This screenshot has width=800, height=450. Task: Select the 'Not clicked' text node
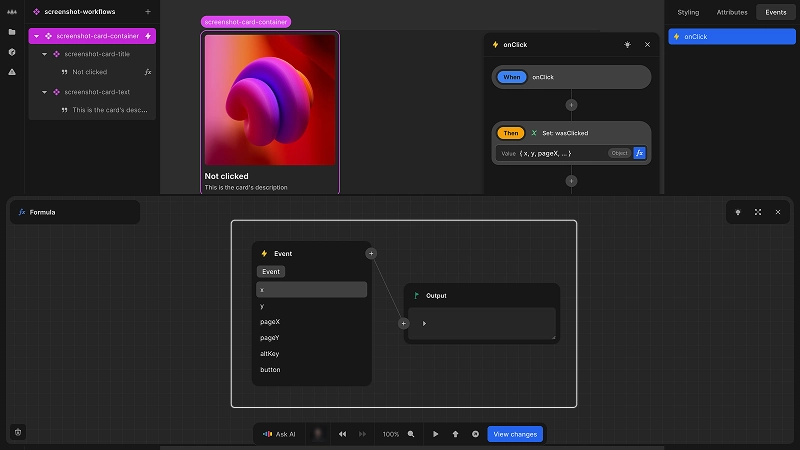[x=92, y=72]
